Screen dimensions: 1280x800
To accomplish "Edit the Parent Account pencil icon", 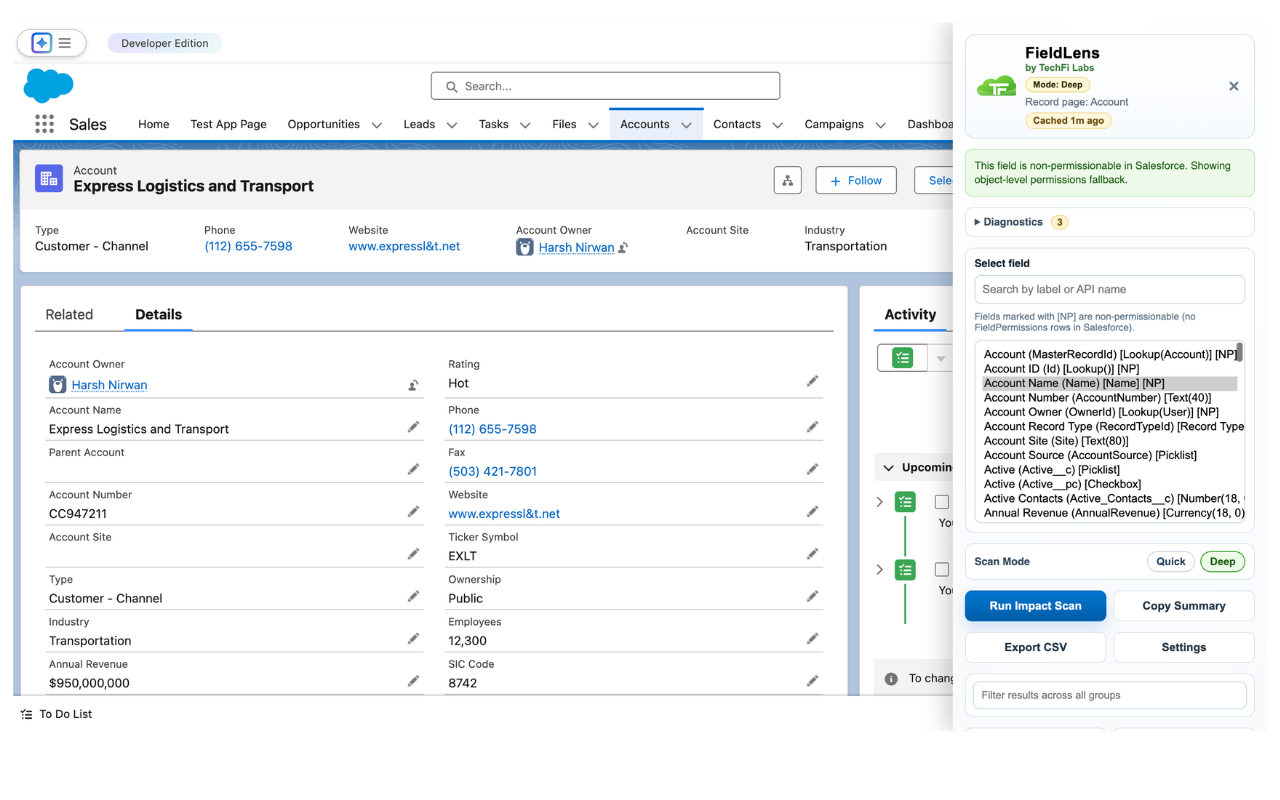I will coord(413,469).
